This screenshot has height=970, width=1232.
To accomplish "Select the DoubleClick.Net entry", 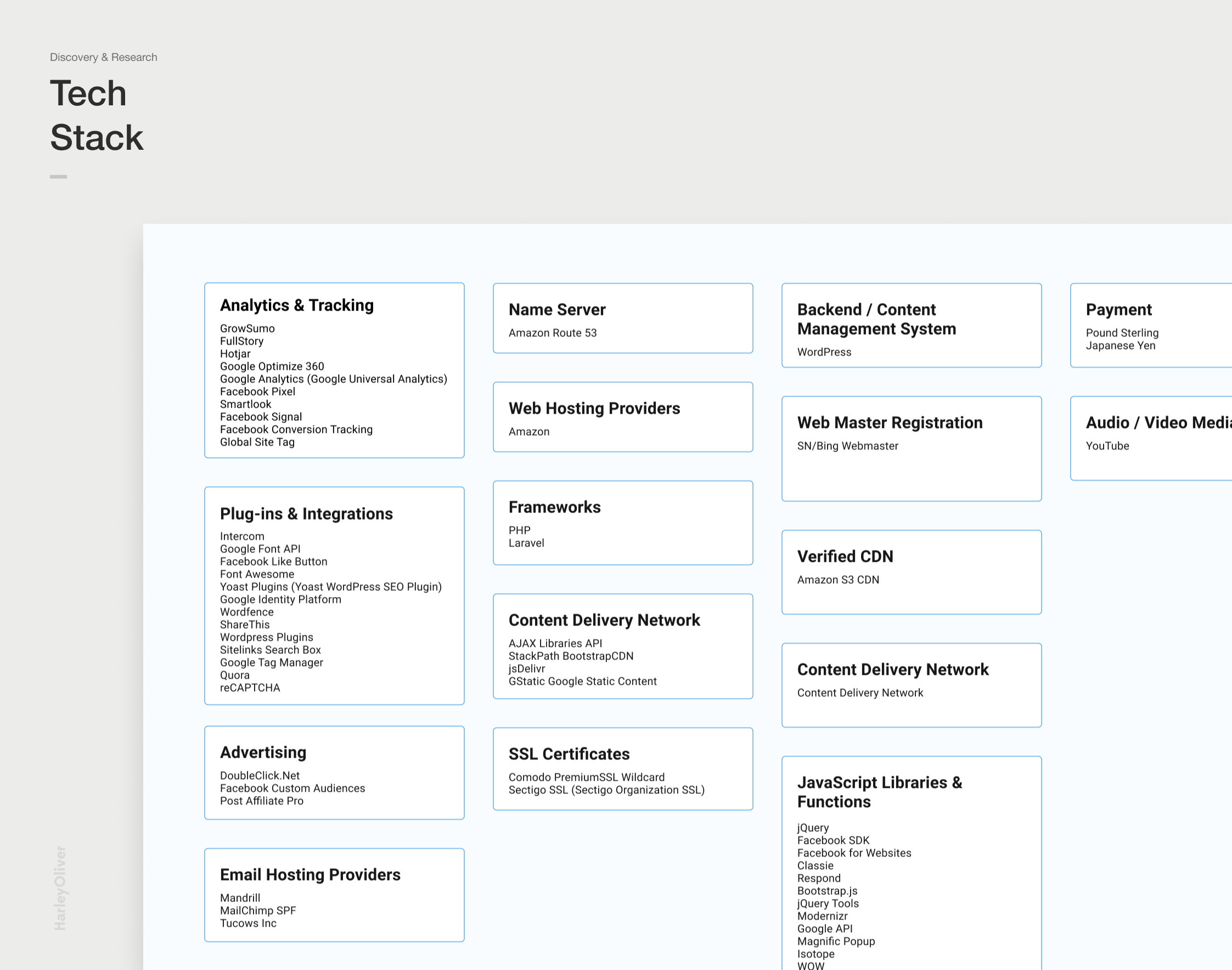I will [260, 776].
